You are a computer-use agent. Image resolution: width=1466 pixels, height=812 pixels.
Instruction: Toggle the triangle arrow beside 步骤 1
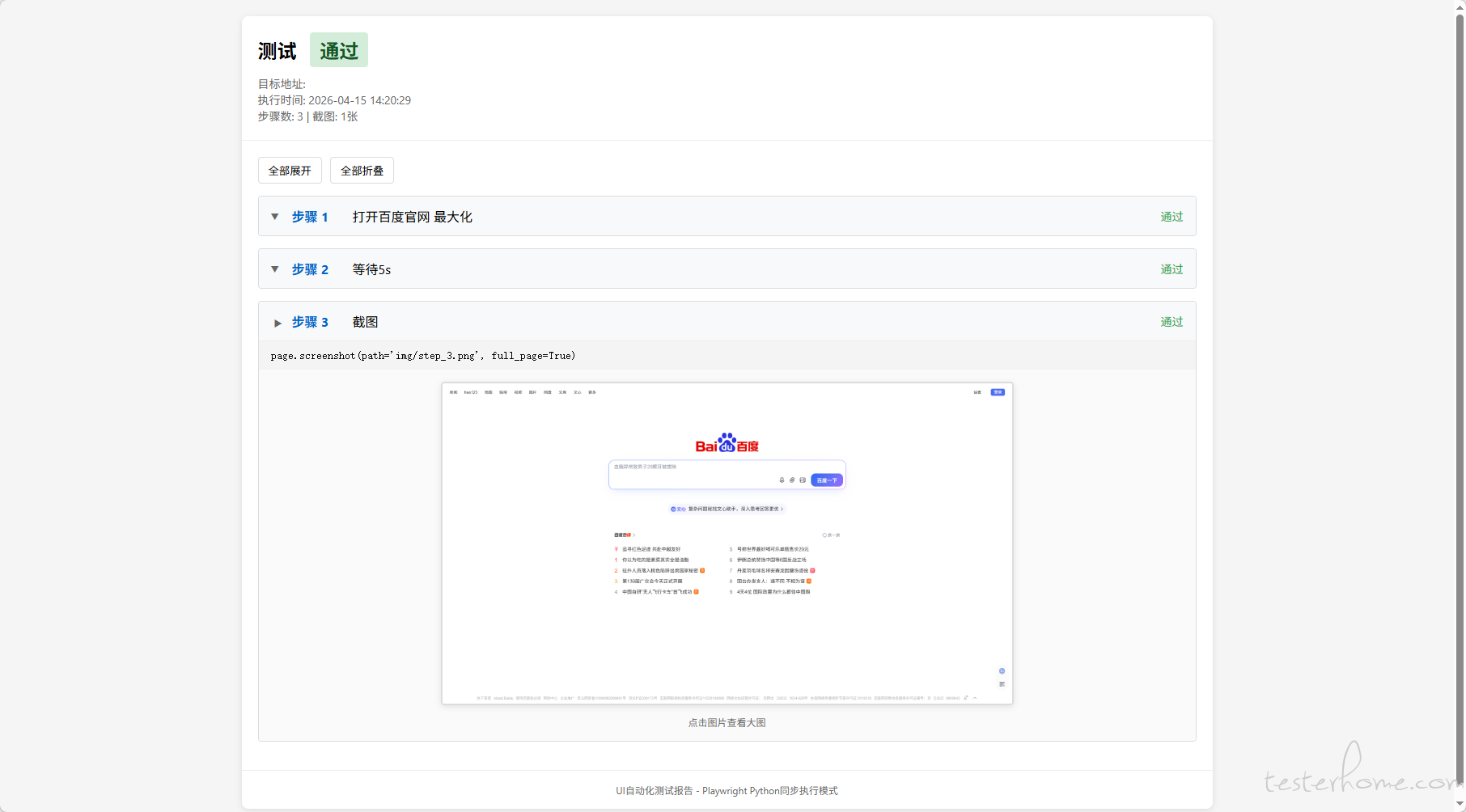click(275, 217)
